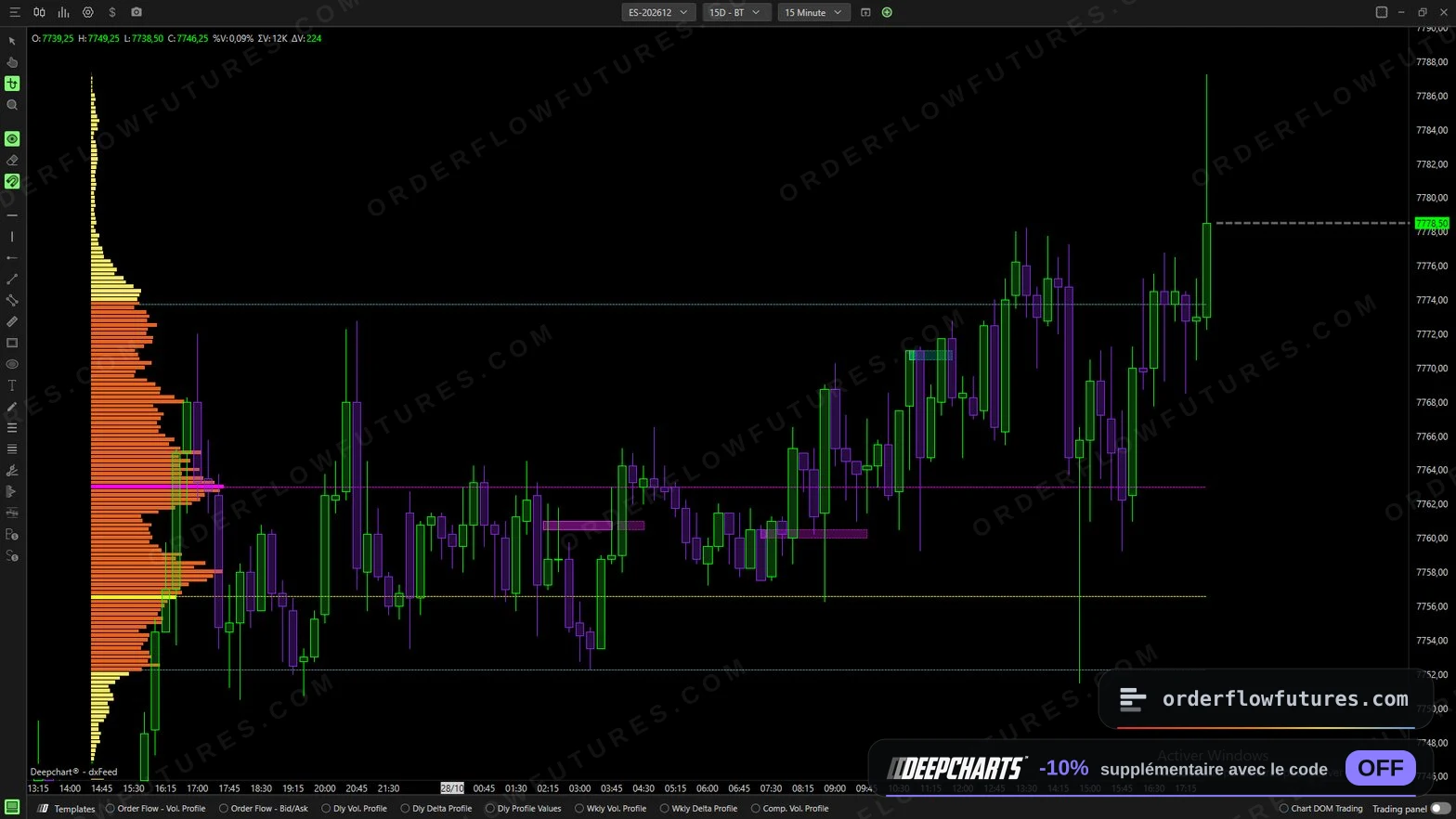Select Comp. Vol. Profile template
The height and width of the screenshot is (819, 1456).
point(789,809)
